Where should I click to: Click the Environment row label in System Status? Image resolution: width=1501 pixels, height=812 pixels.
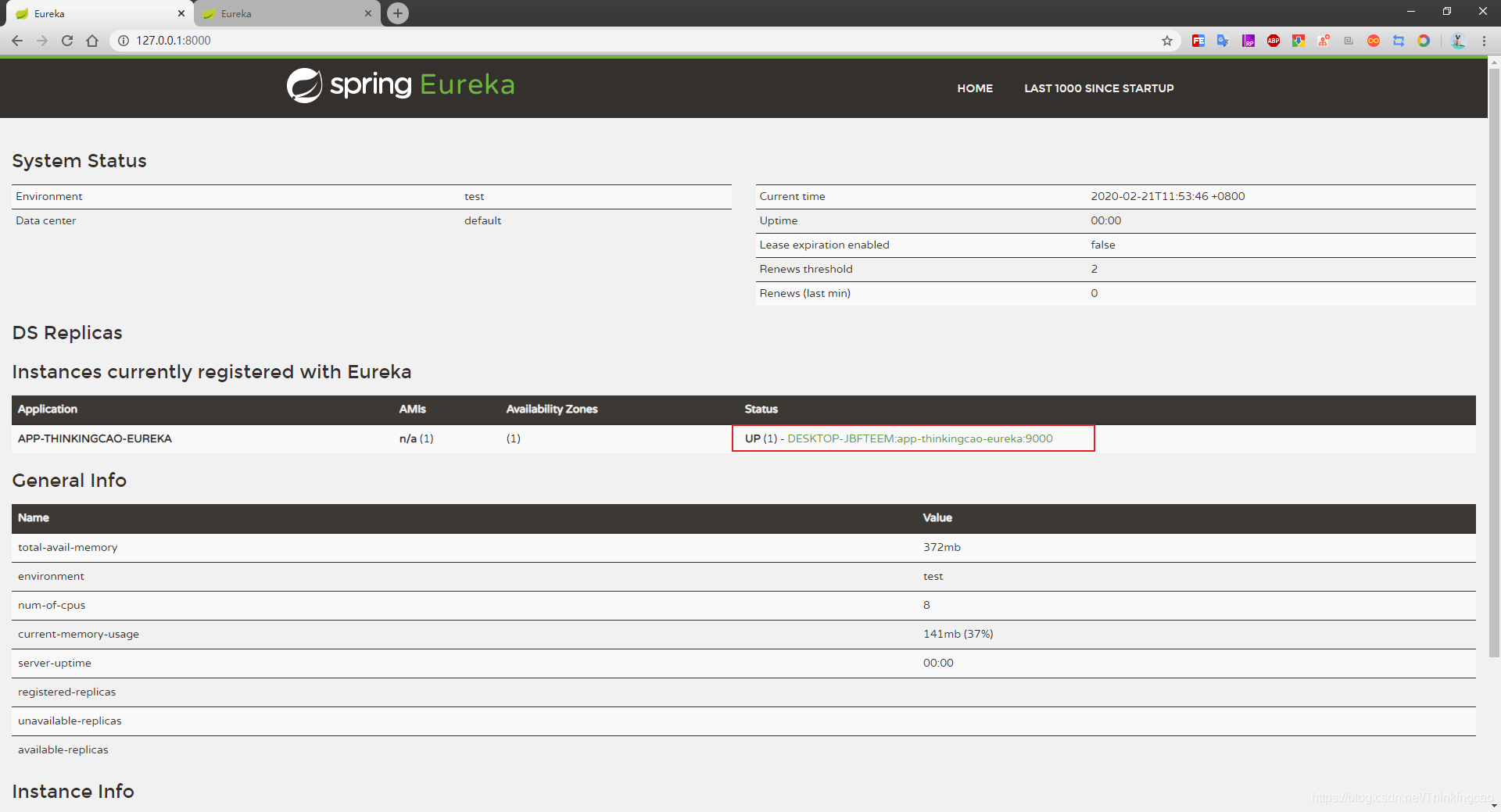pos(48,196)
